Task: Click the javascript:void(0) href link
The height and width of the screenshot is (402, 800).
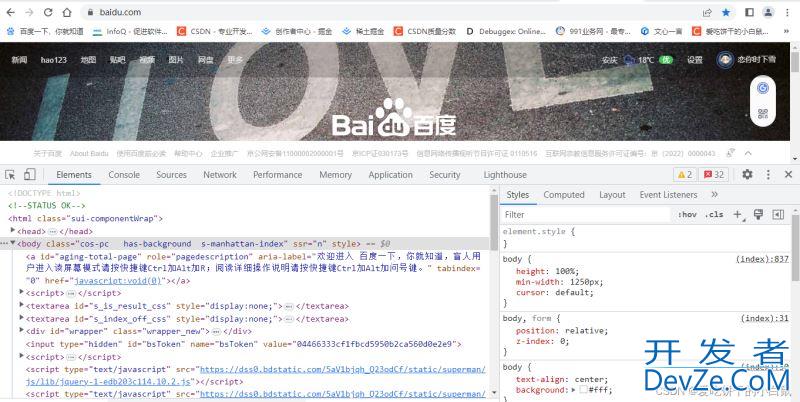Action: tap(118, 281)
